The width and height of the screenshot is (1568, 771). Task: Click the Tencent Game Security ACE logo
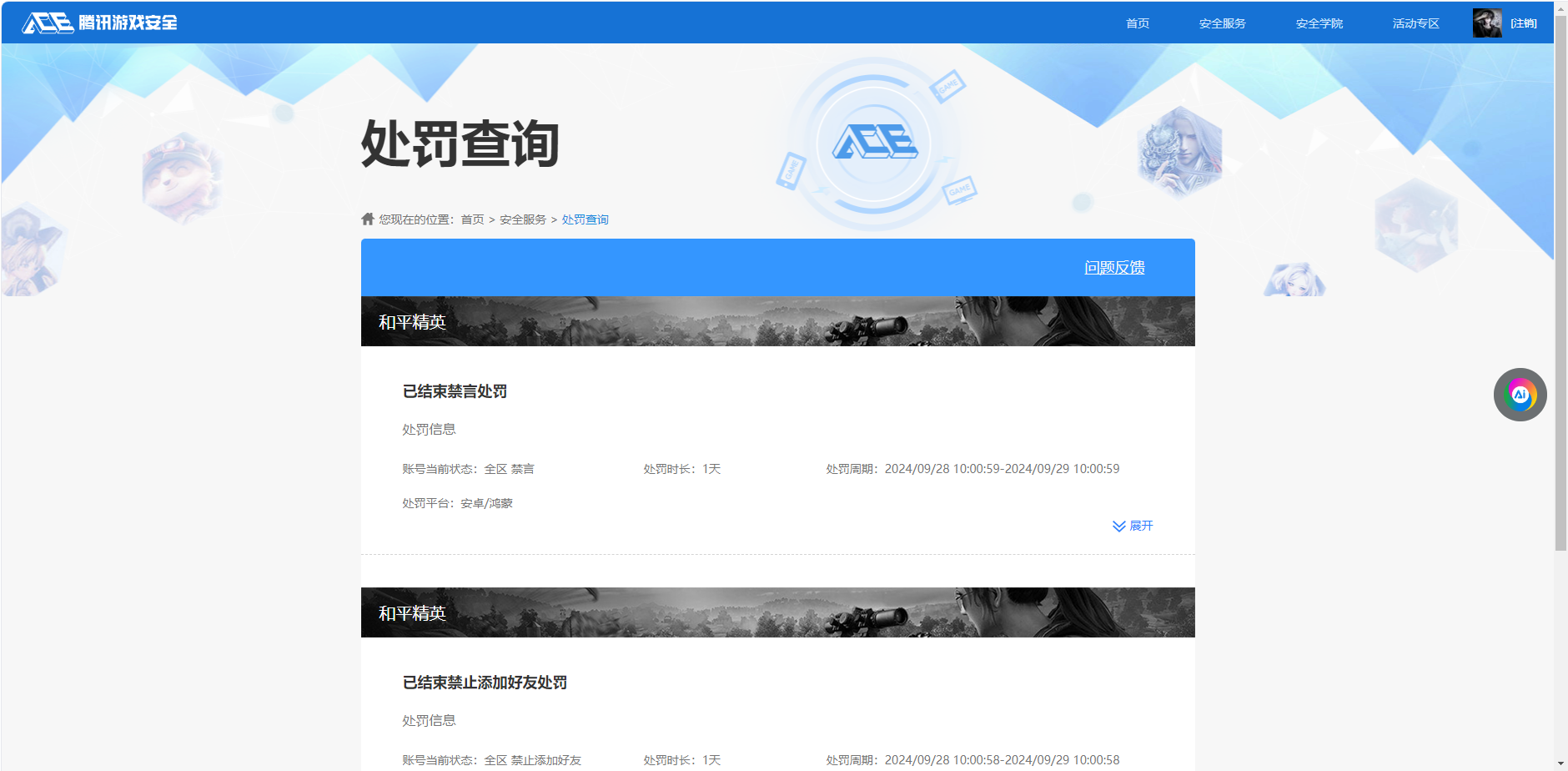pyautogui.click(x=99, y=23)
